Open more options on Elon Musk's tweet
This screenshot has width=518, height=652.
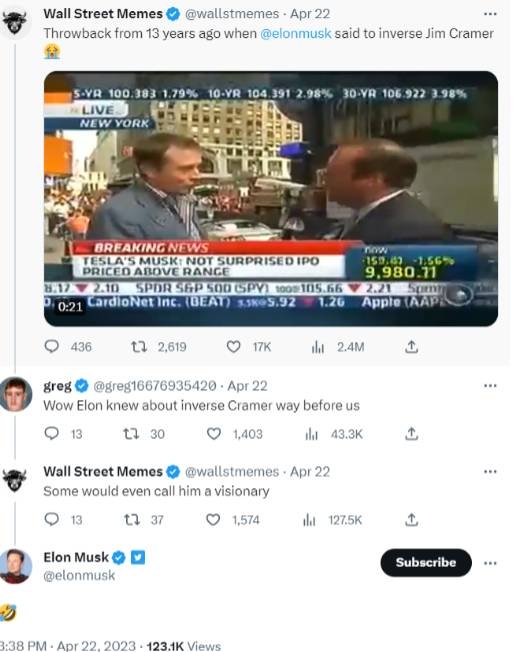490,563
